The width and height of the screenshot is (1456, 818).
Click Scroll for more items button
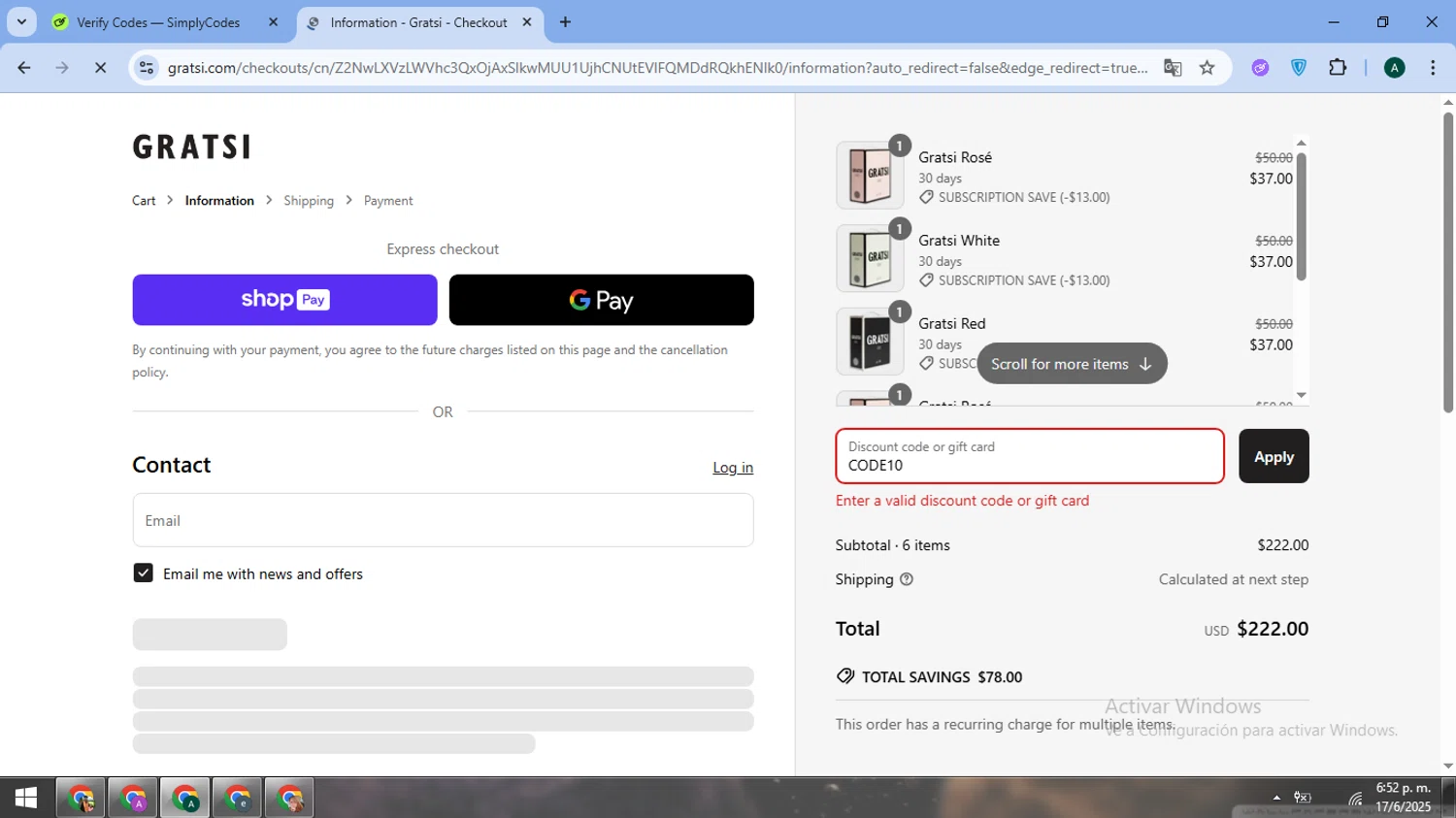tap(1072, 364)
